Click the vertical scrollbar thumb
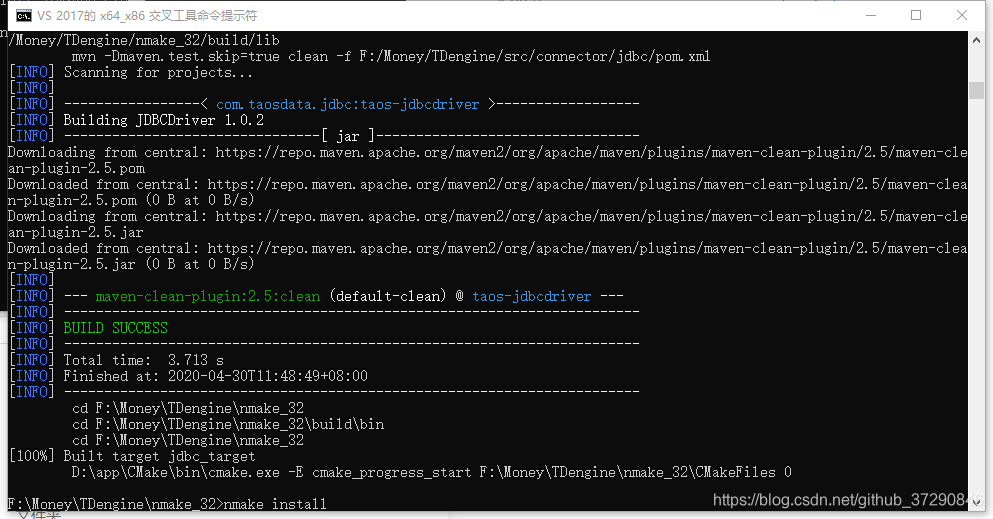 [976, 90]
